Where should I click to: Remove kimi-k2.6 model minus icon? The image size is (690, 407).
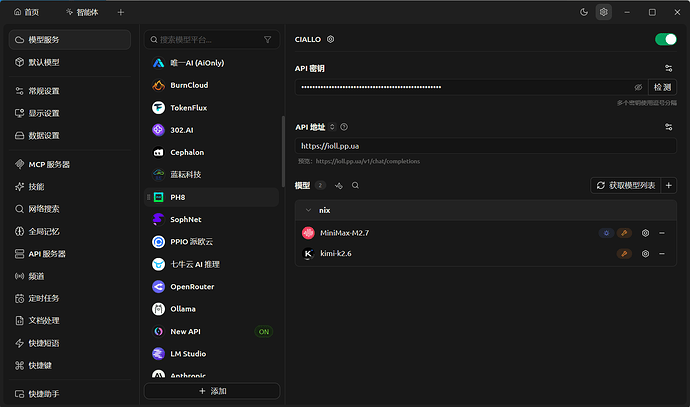(x=662, y=253)
